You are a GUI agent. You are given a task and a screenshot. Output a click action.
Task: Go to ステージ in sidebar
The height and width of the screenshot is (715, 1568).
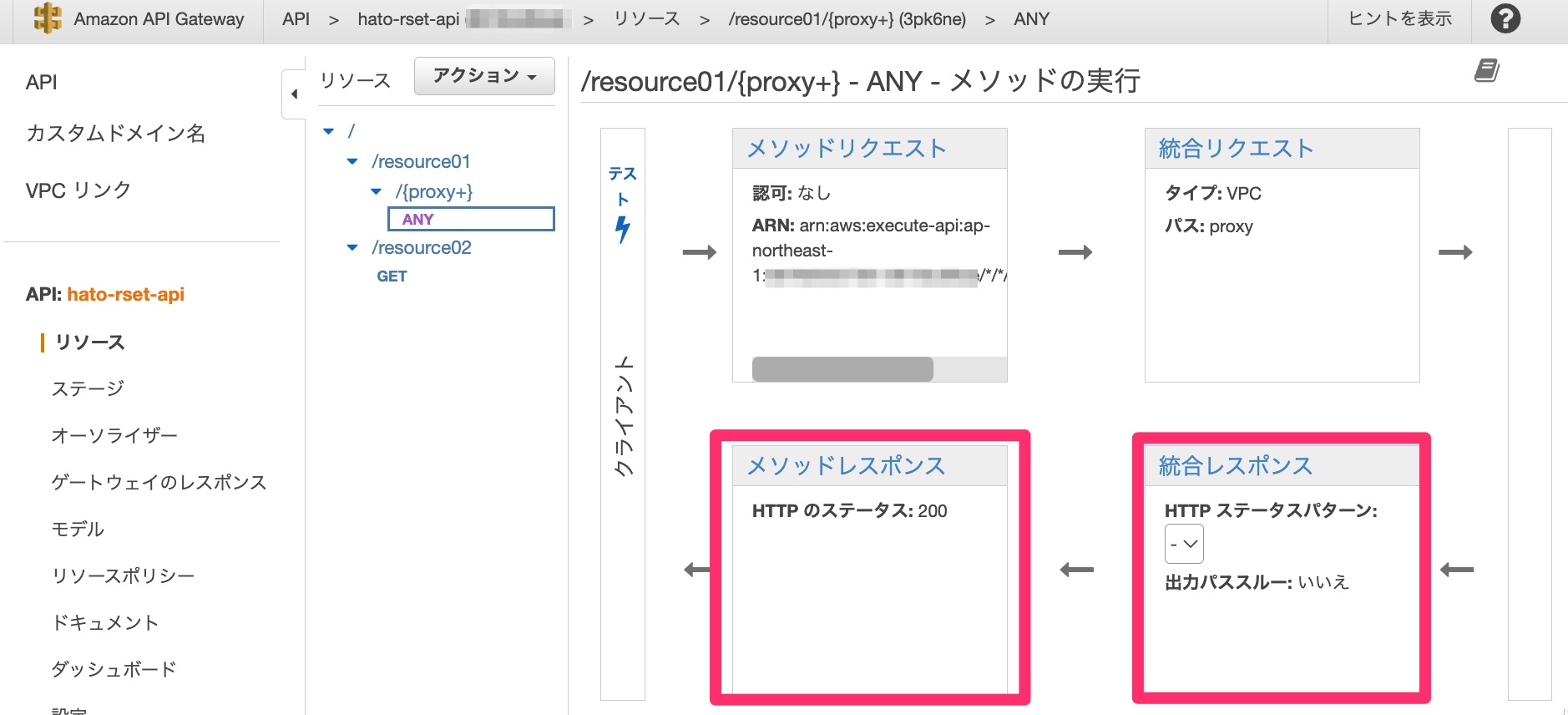[x=88, y=388]
